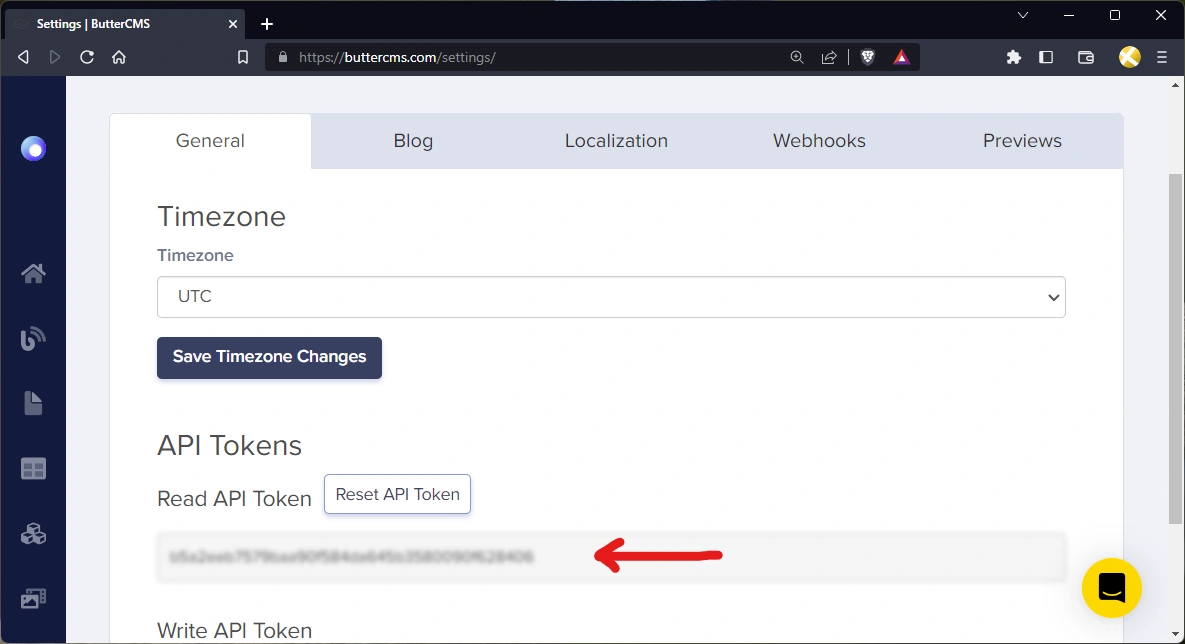The height and width of the screenshot is (644, 1185).
Task: Click the browser home icon
Action: click(x=119, y=57)
